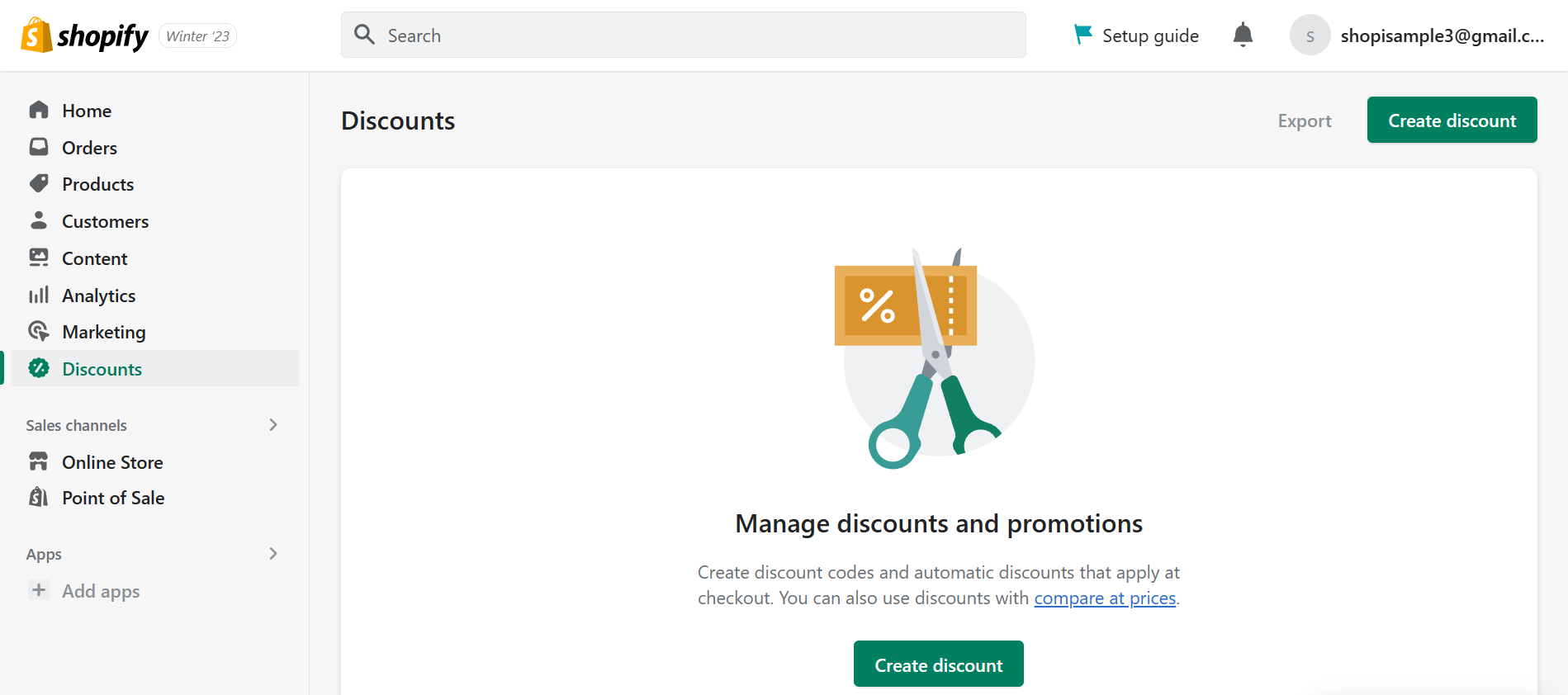Click the Setup guide flag icon
1568x695 pixels.
tap(1082, 35)
